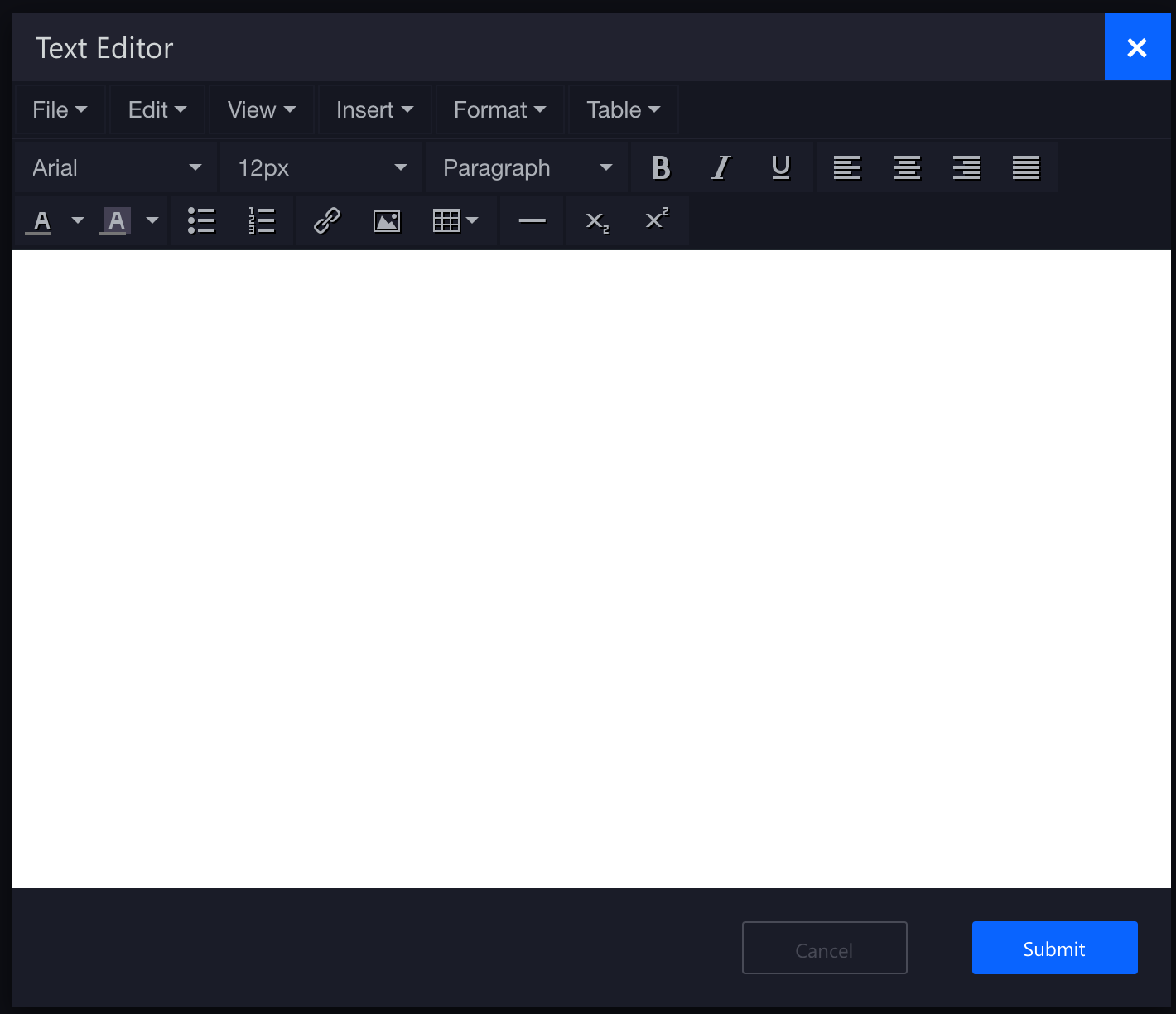Viewport: 1176px width, 1014px height.
Task: Open the Insert menu
Action: (375, 110)
